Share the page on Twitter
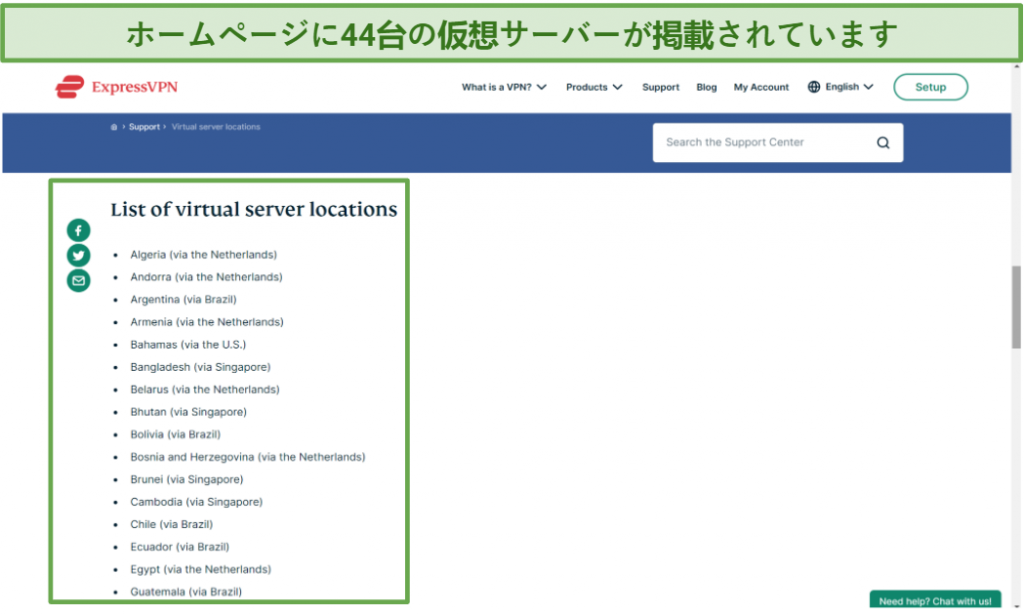Viewport: 1024px width, 615px height. pos(78,255)
